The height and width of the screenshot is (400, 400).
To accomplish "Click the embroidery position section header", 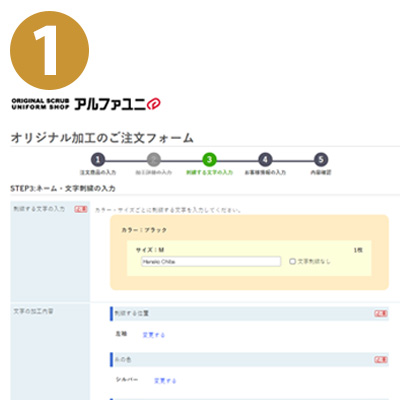I will coord(249,314).
